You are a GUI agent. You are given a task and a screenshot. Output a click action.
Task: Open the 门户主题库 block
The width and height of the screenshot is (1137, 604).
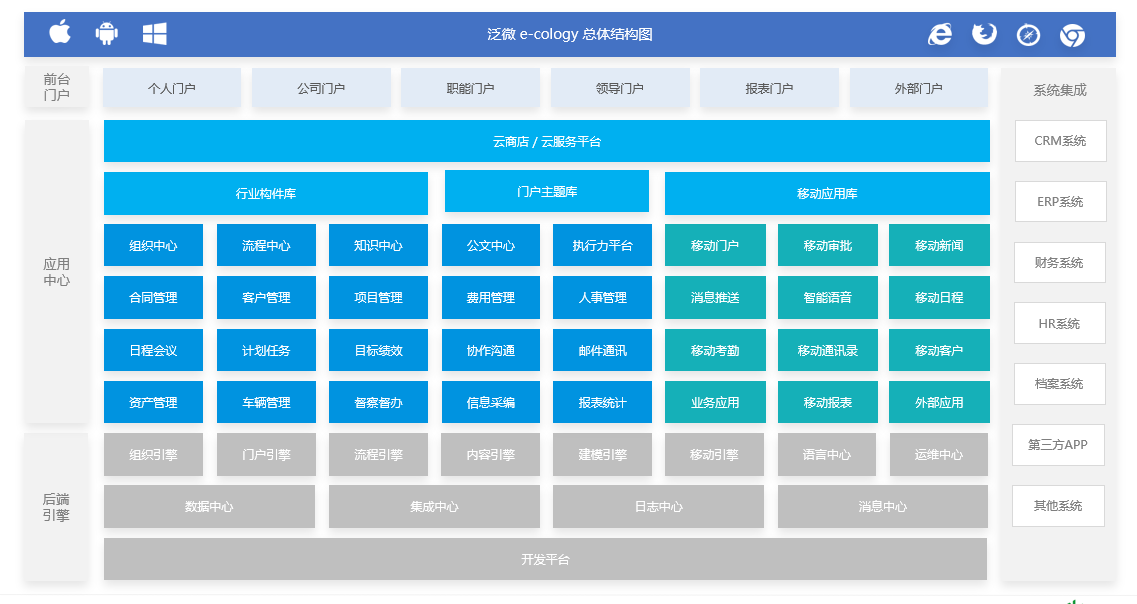coord(547,191)
